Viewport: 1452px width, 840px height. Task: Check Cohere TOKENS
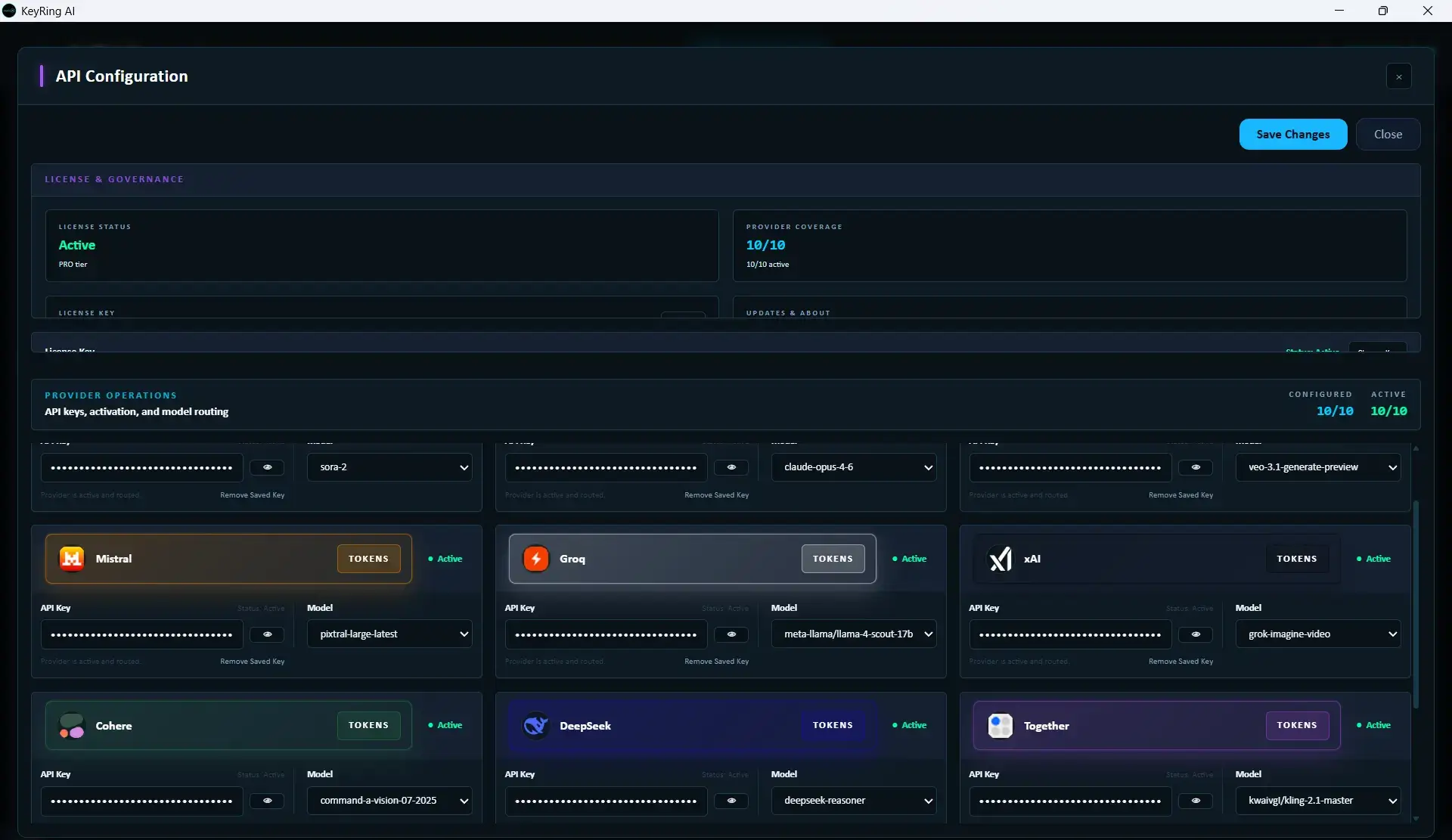[x=368, y=726]
